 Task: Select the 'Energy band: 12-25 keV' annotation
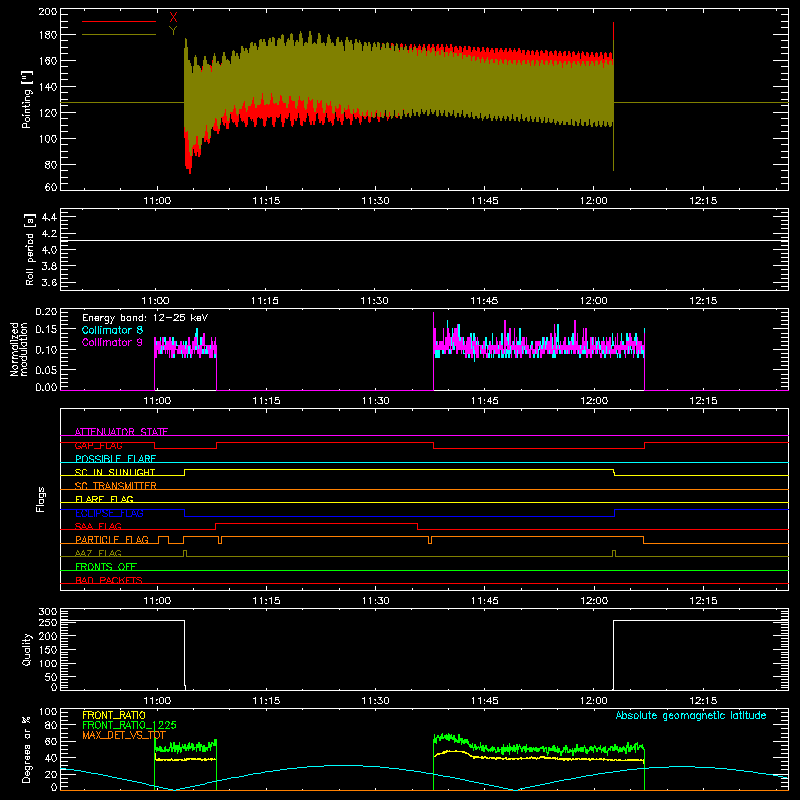click(145, 318)
